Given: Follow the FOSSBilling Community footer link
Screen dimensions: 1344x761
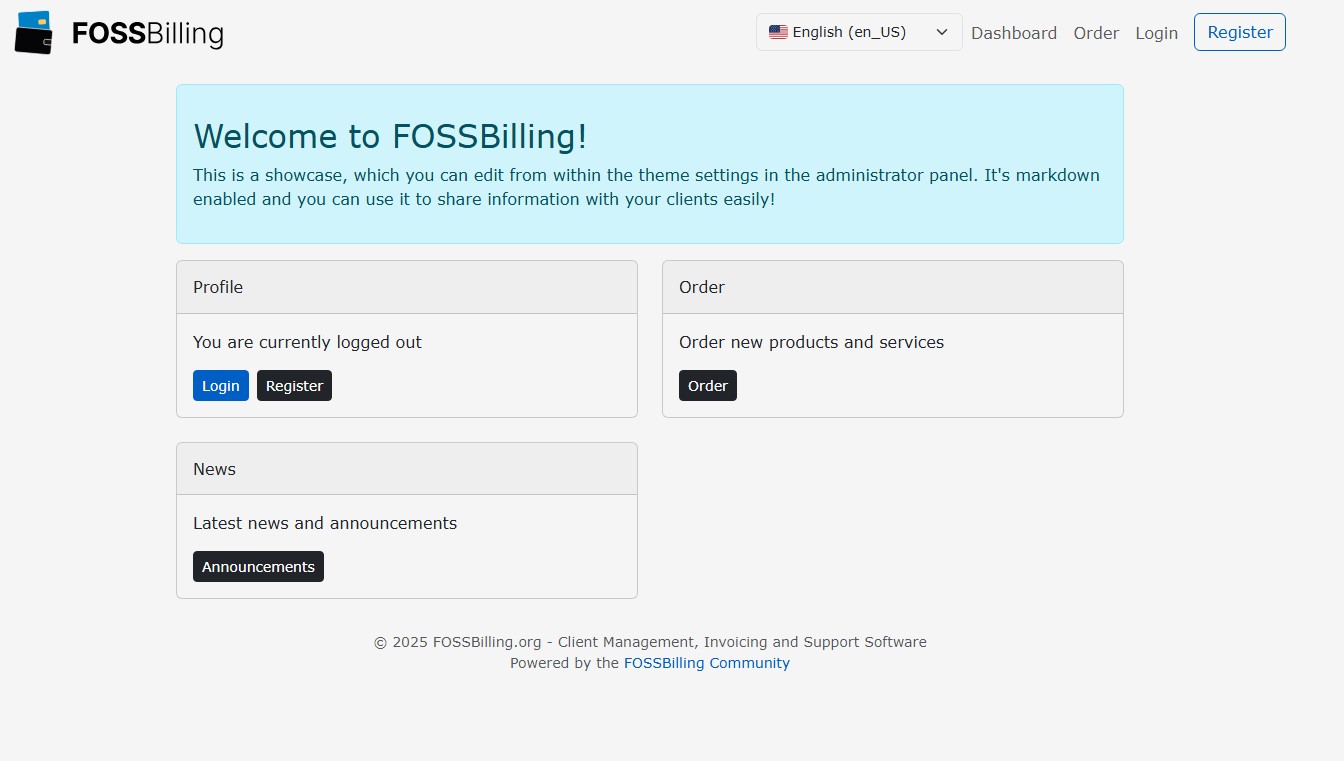Looking at the screenshot, I should pos(707,663).
